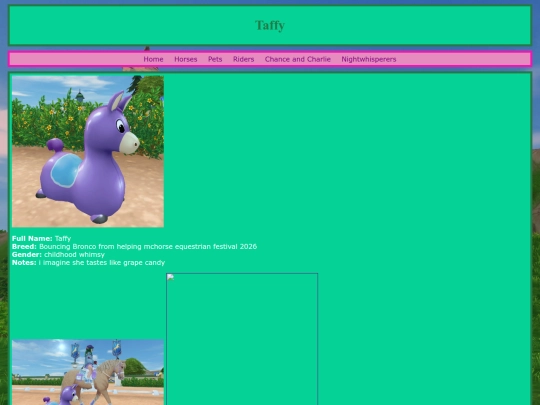Click the purple Bouncing Bronco photo
This screenshot has height=405, width=540.
pos(88,151)
